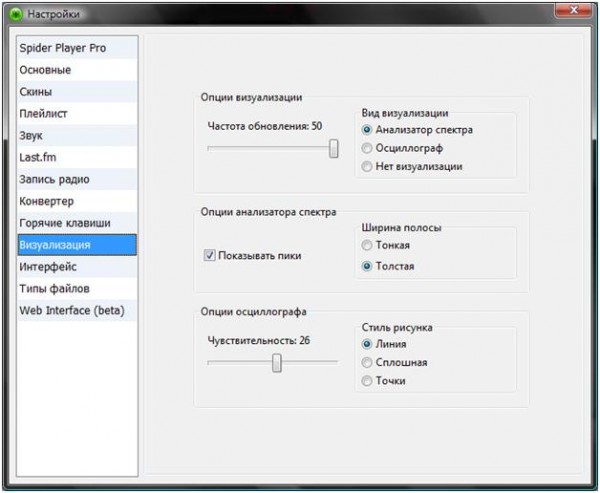Select the Звук settings section
The width and height of the screenshot is (600, 493).
[77, 135]
